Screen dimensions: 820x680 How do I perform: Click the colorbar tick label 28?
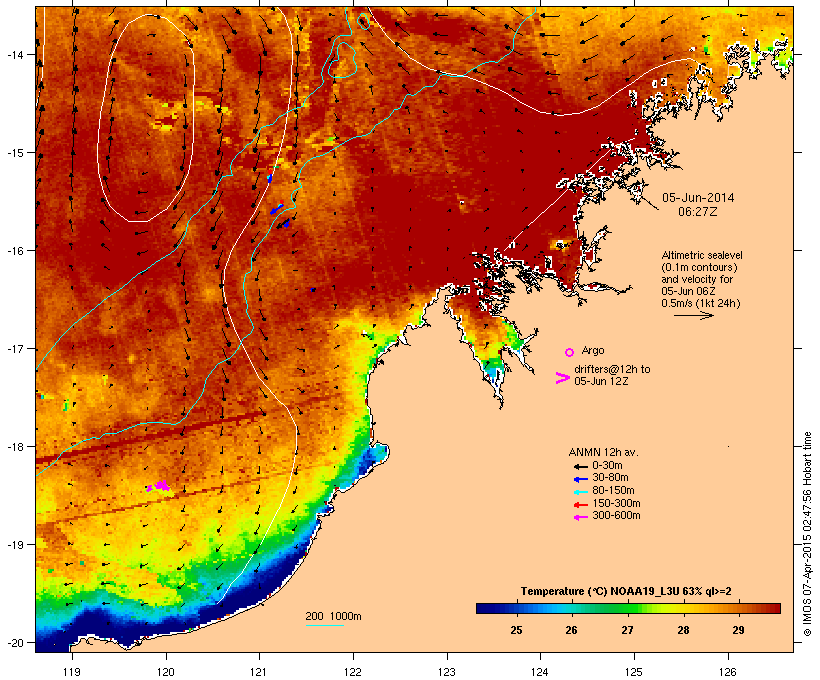click(x=683, y=630)
